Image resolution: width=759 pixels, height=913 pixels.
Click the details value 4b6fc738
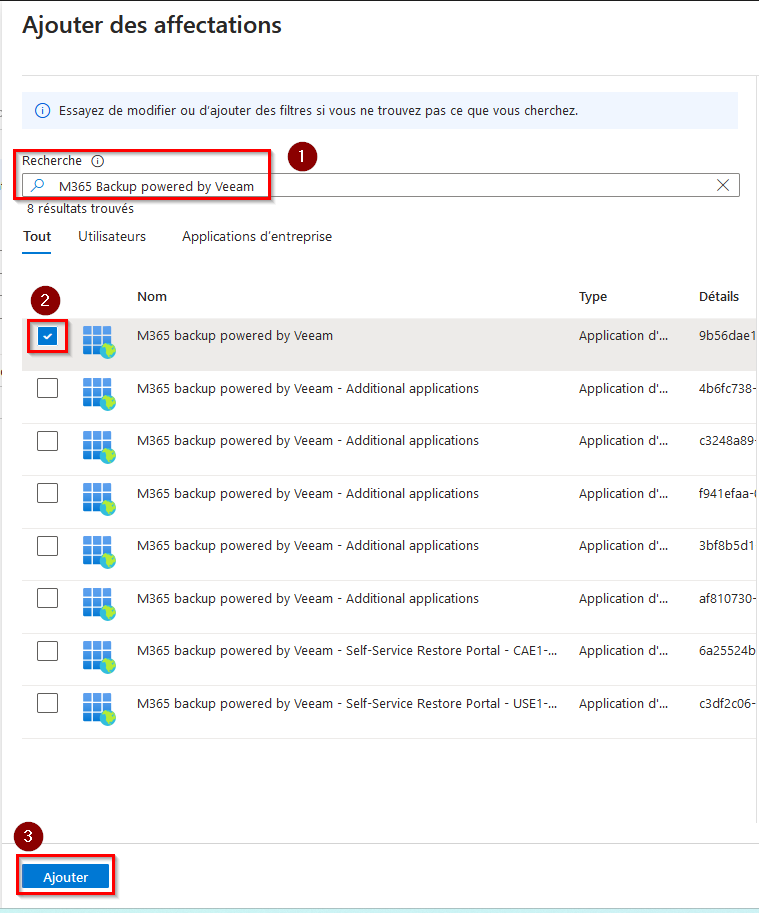pyautogui.click(x=727, y=388)
